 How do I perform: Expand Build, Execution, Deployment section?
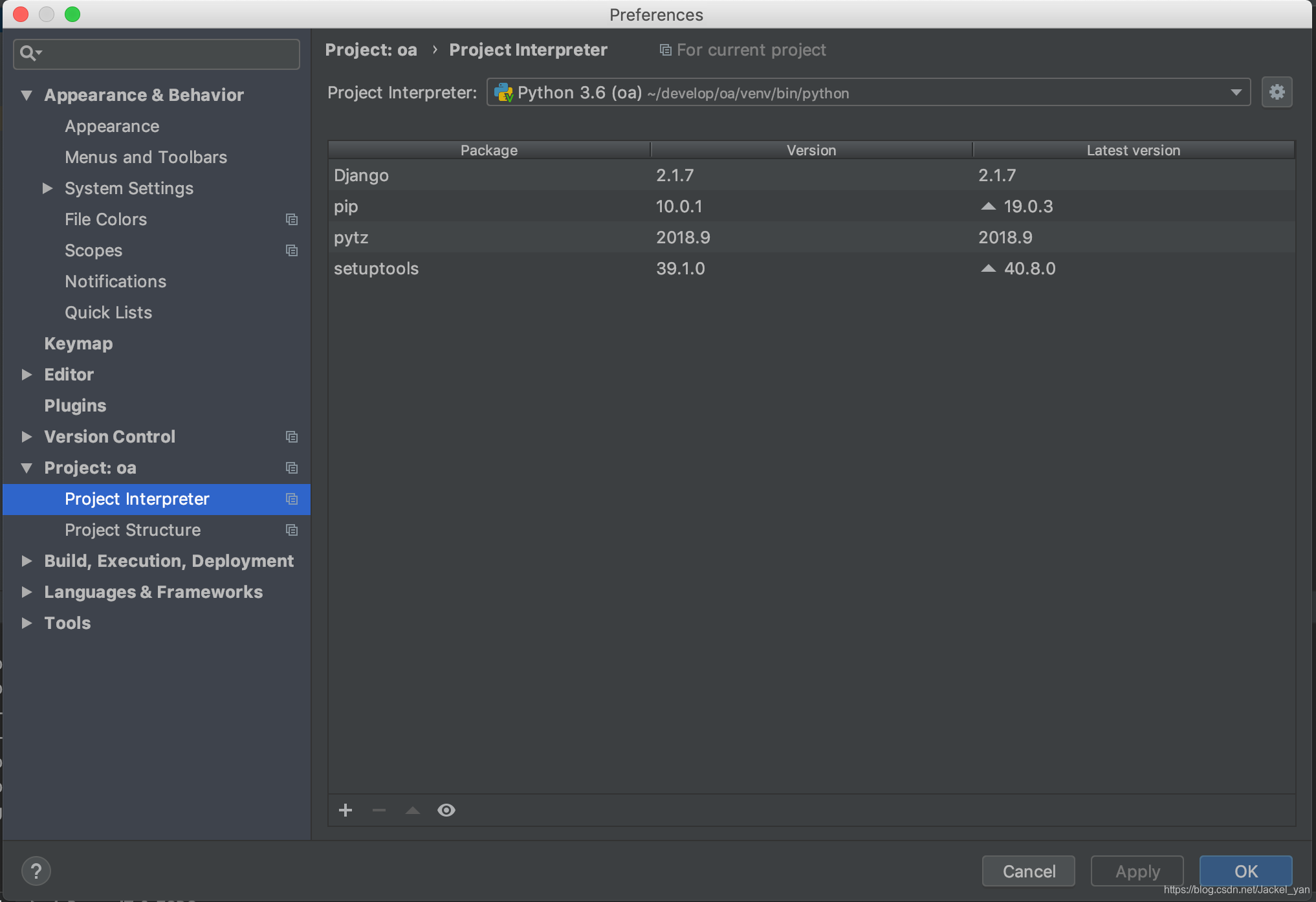coord(27,561)
